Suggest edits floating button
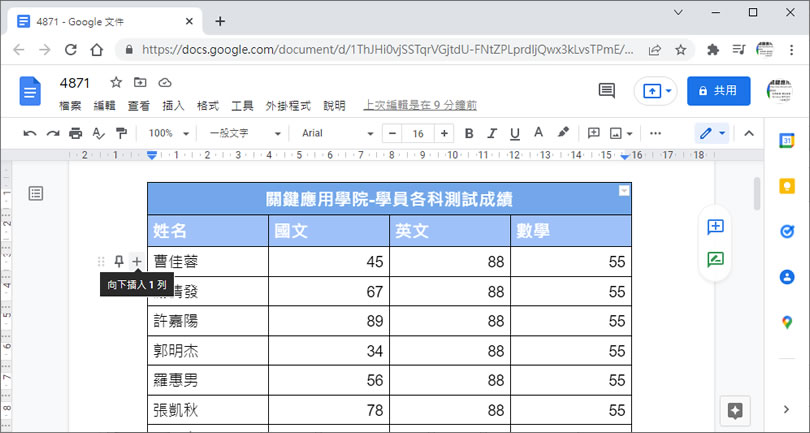 715,259
